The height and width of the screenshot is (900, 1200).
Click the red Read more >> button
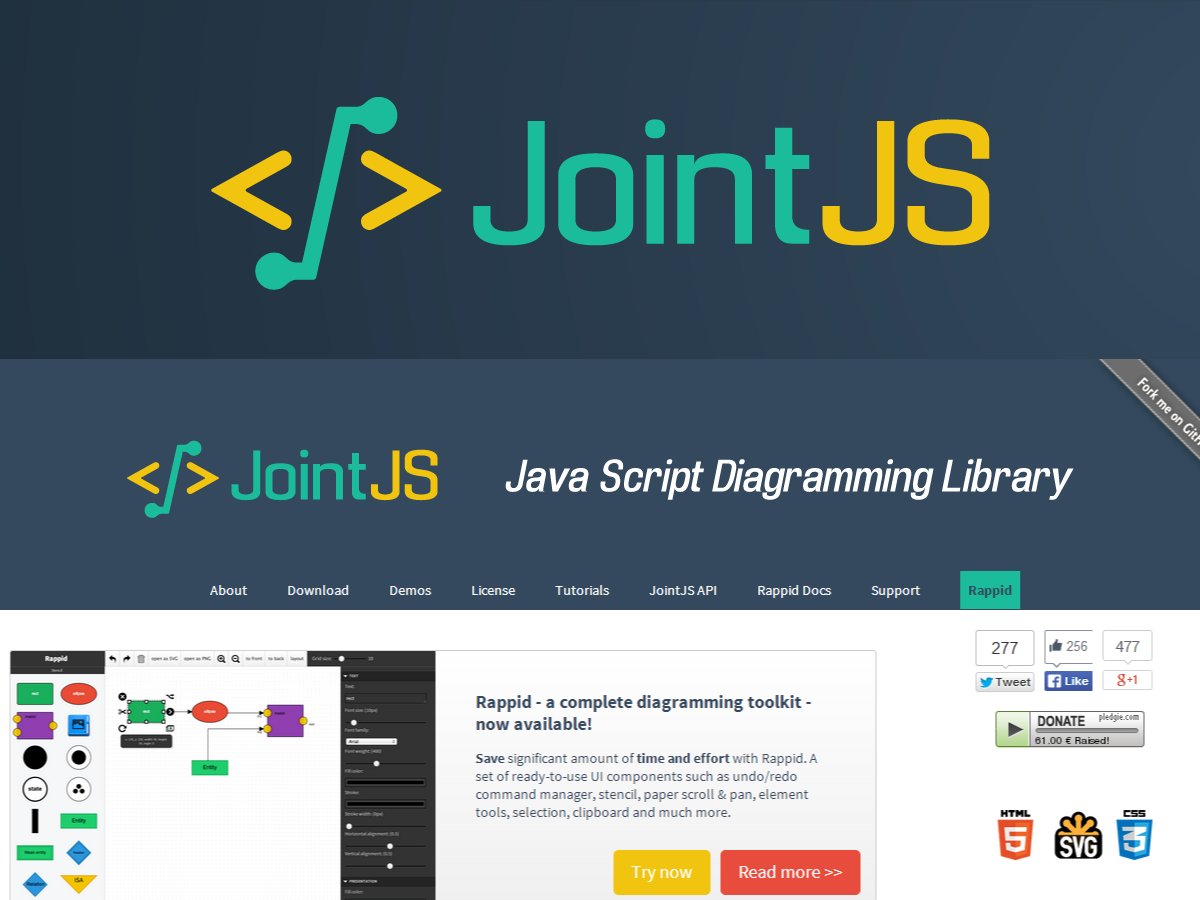click(790, 872)
